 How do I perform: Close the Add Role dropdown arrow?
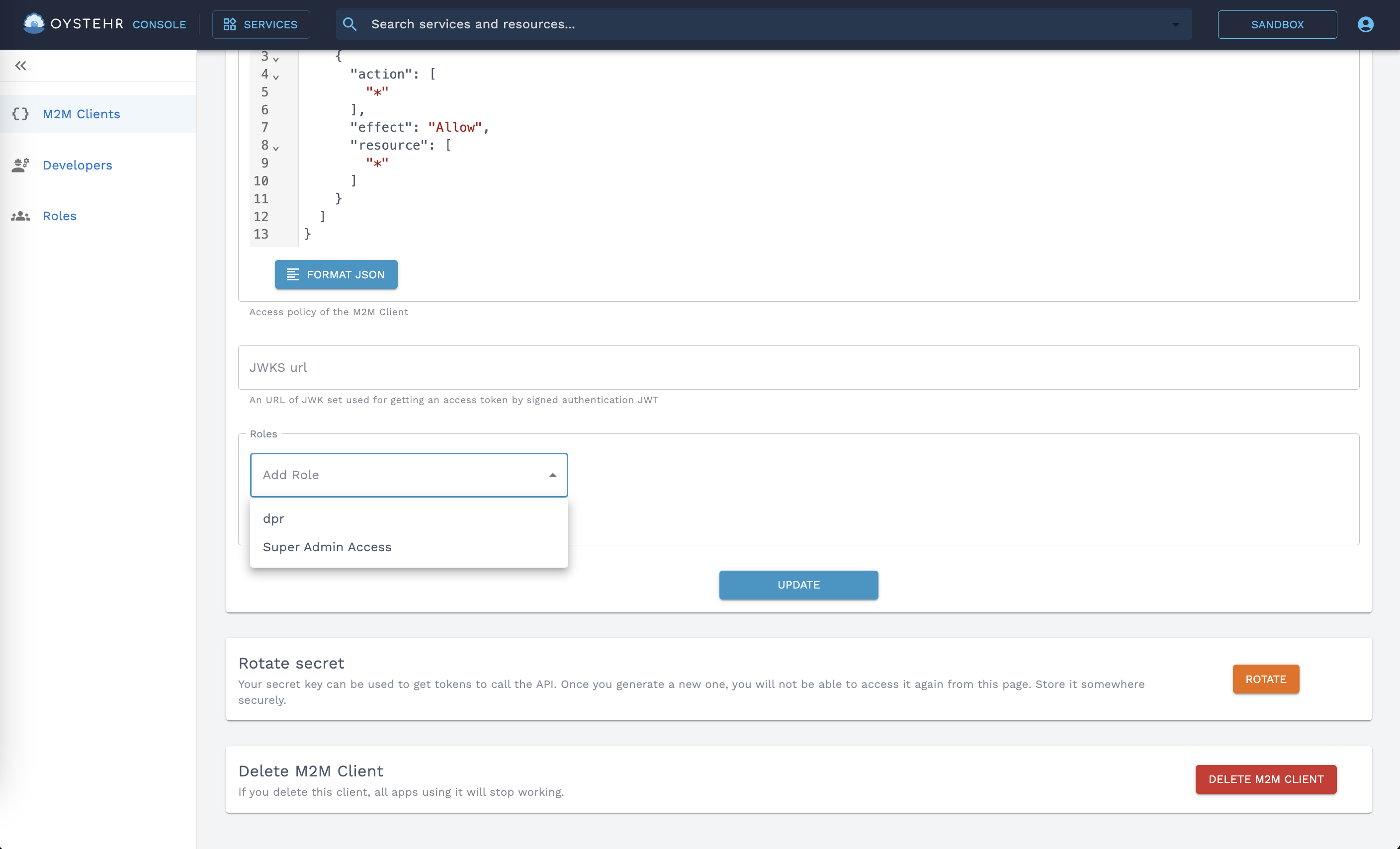click(x=552, y=475)
